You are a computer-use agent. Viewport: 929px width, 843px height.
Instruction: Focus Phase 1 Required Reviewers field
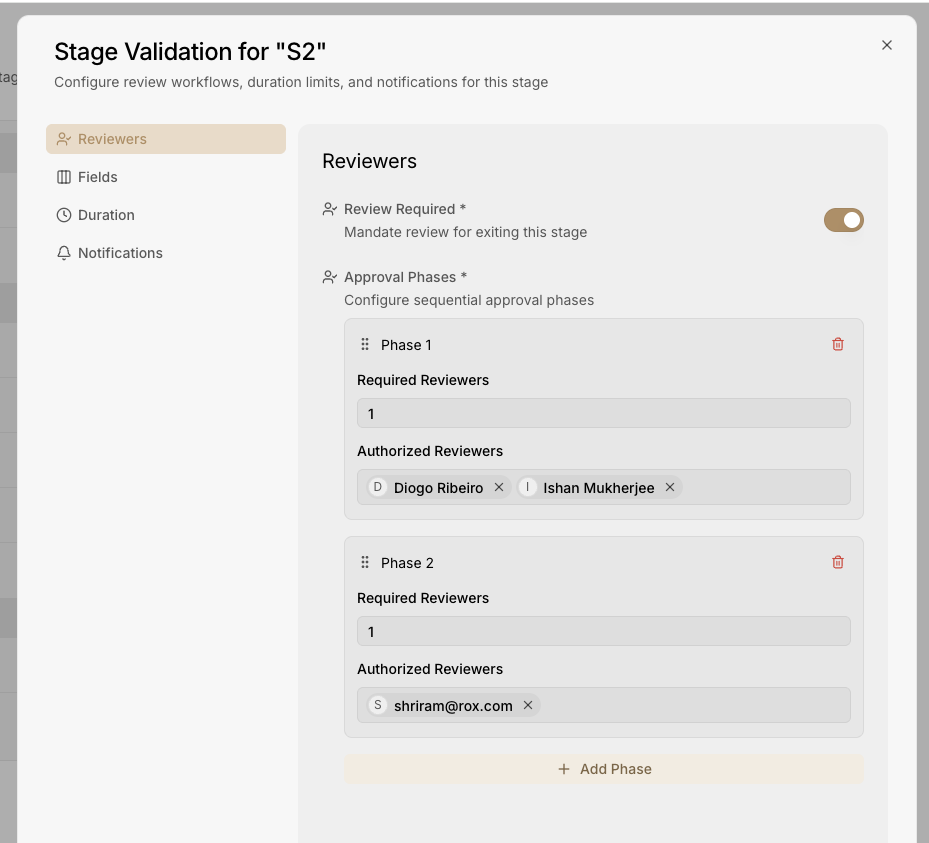(603, 414)
